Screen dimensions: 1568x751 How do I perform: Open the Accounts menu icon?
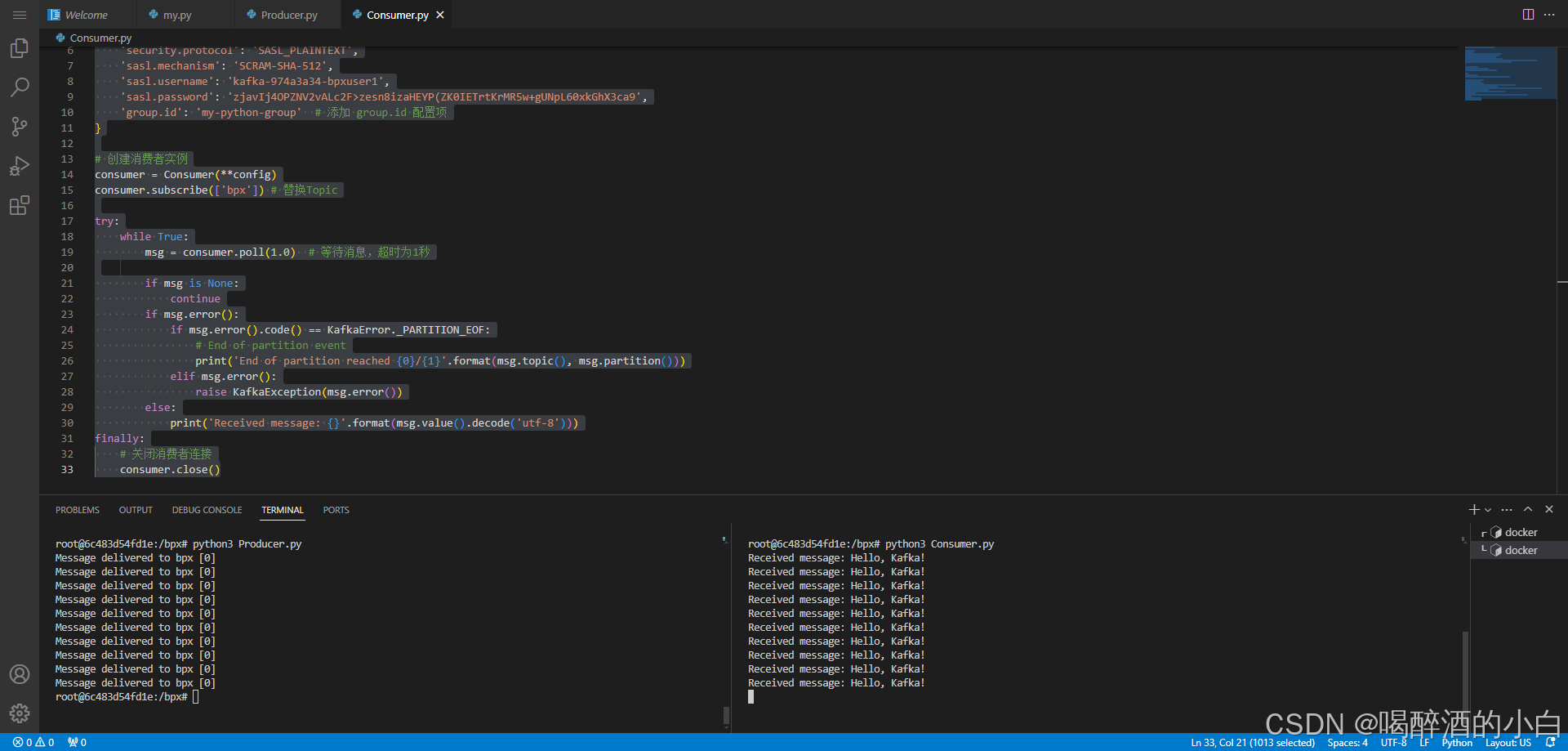pyautogui.click(x=20, y=674)
